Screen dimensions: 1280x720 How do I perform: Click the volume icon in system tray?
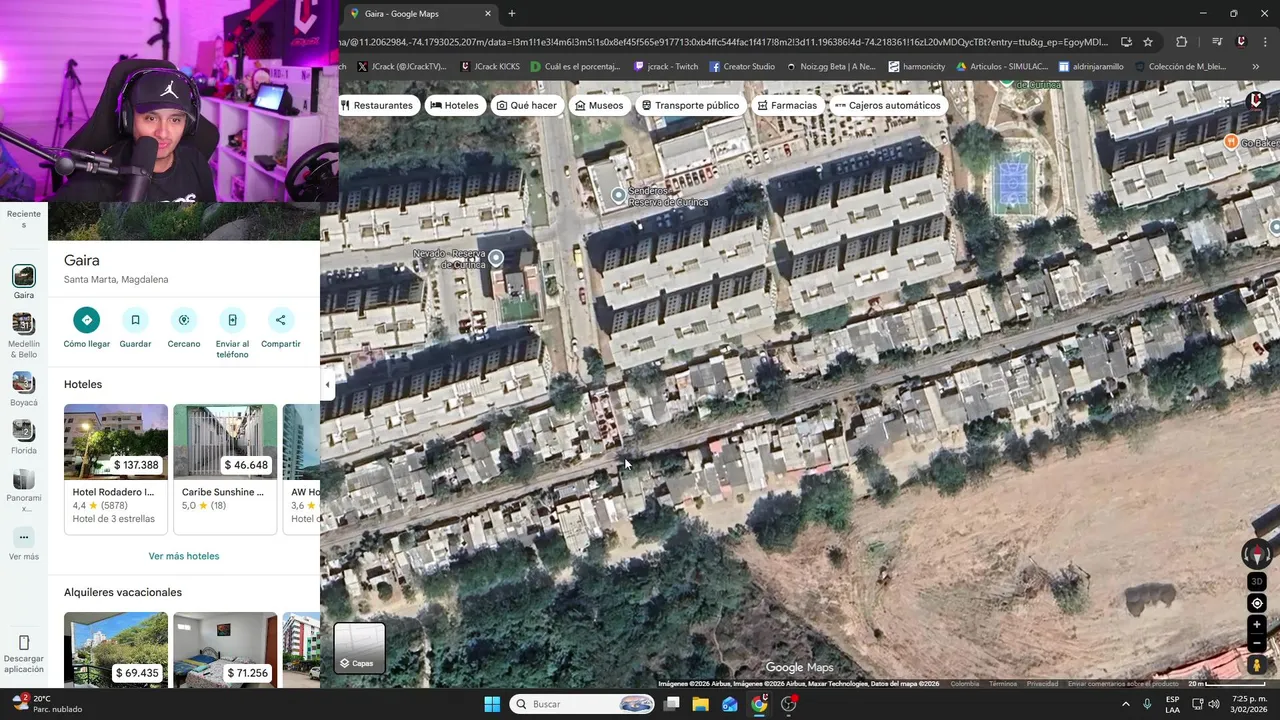(1214, 704)
